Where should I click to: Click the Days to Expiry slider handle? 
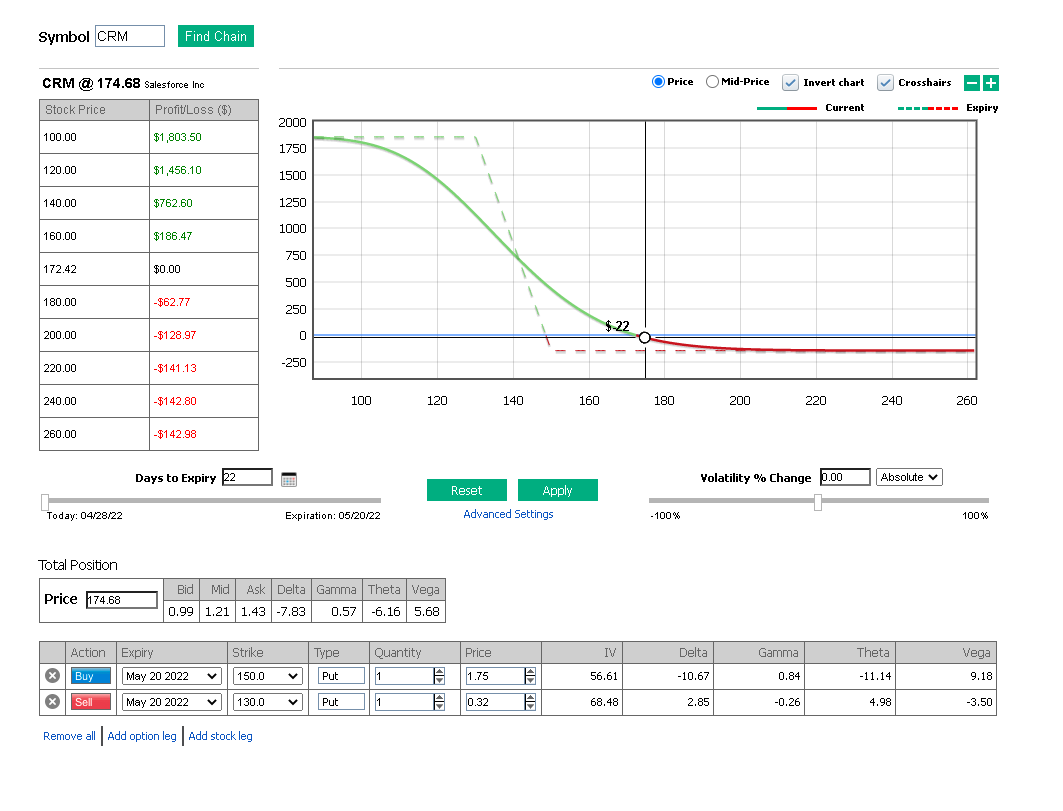point(45,502)
